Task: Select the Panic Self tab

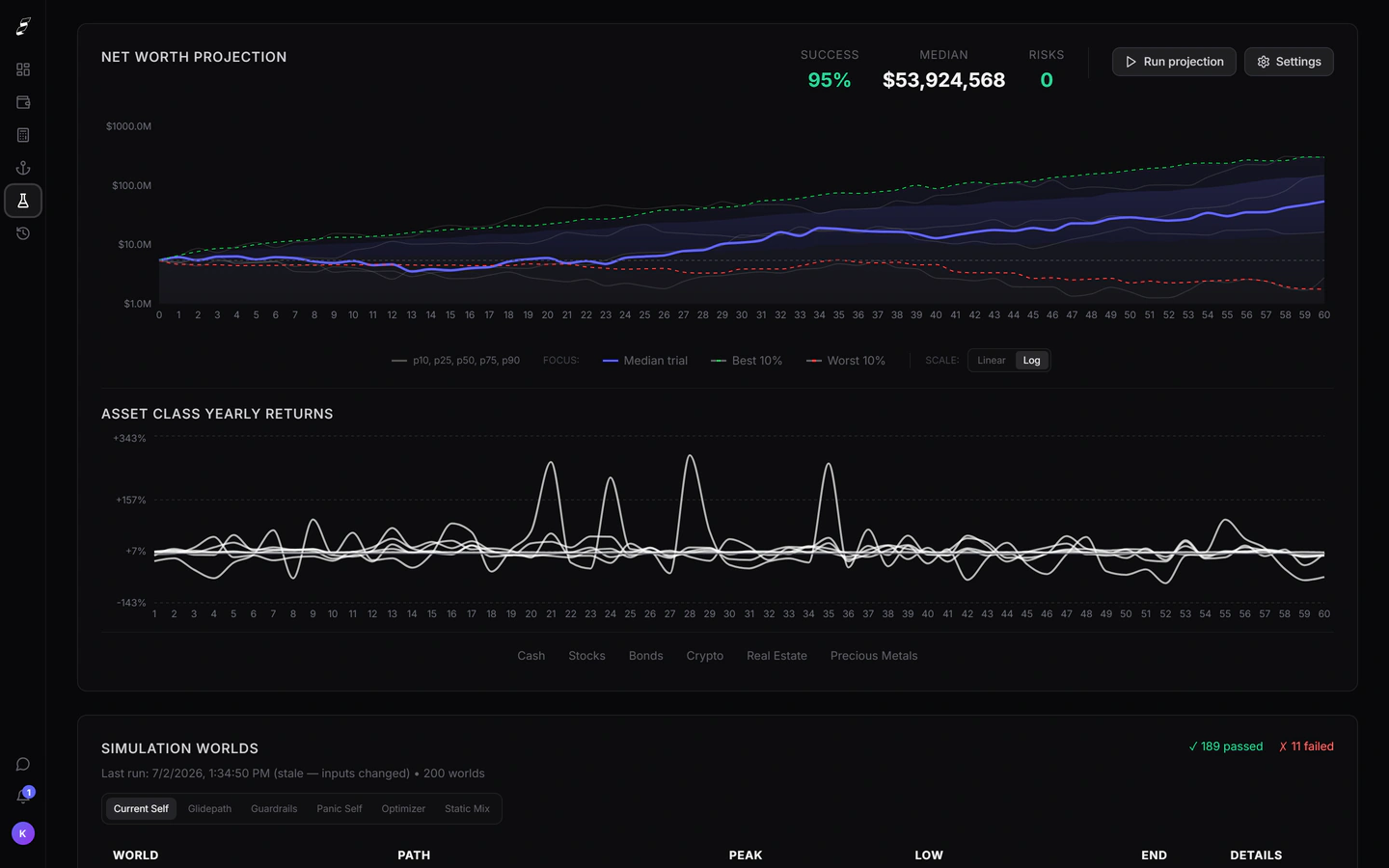Action: 340,809
